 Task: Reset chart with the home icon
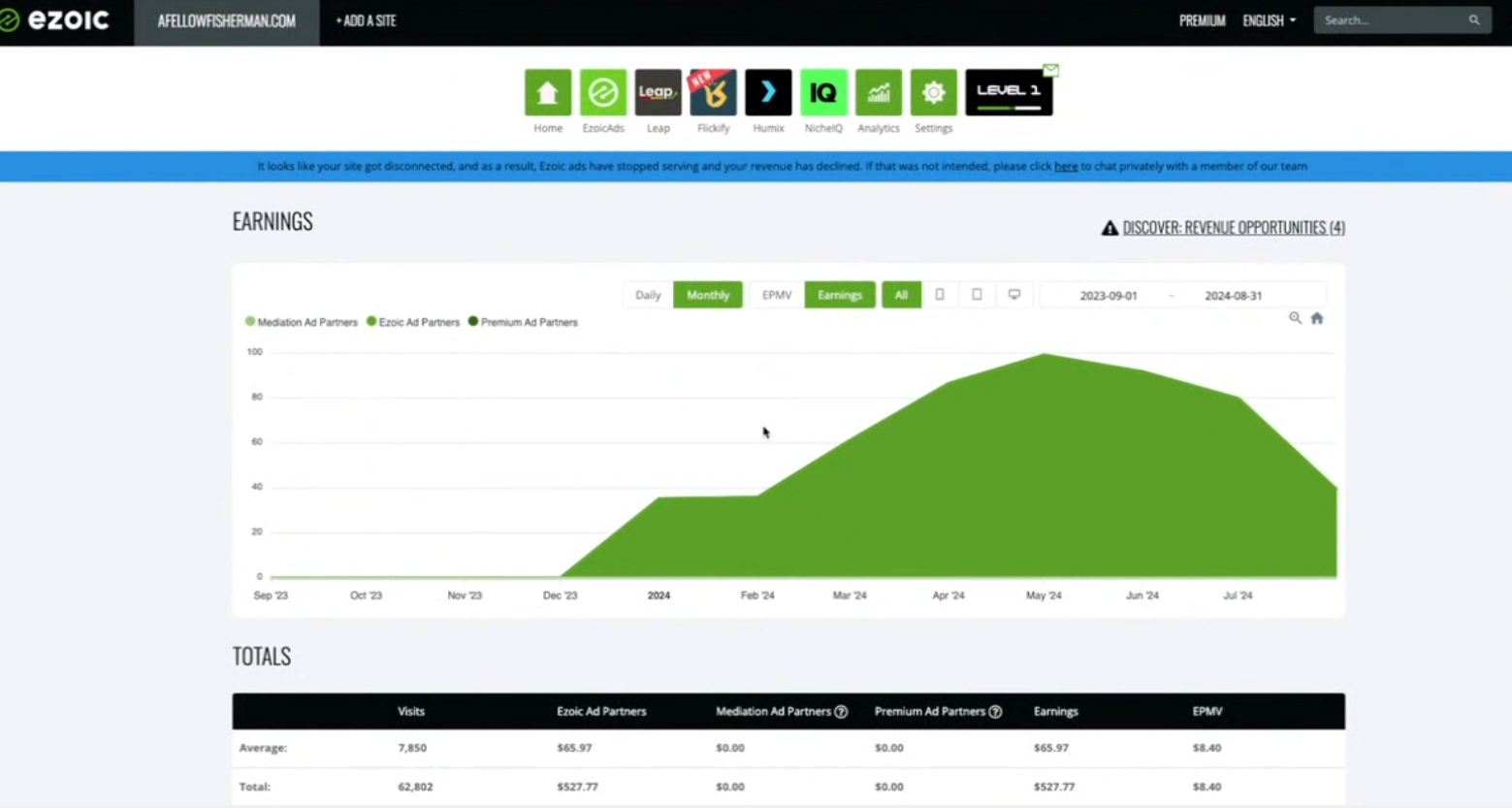tap(1317, 318)
